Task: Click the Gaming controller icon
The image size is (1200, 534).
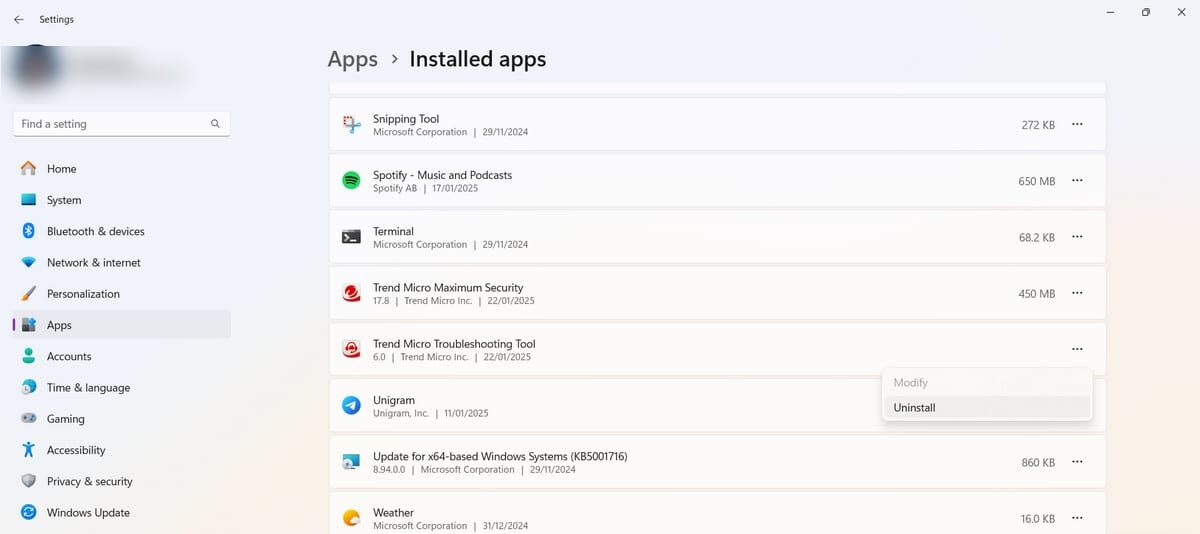Action: (28, 419)
